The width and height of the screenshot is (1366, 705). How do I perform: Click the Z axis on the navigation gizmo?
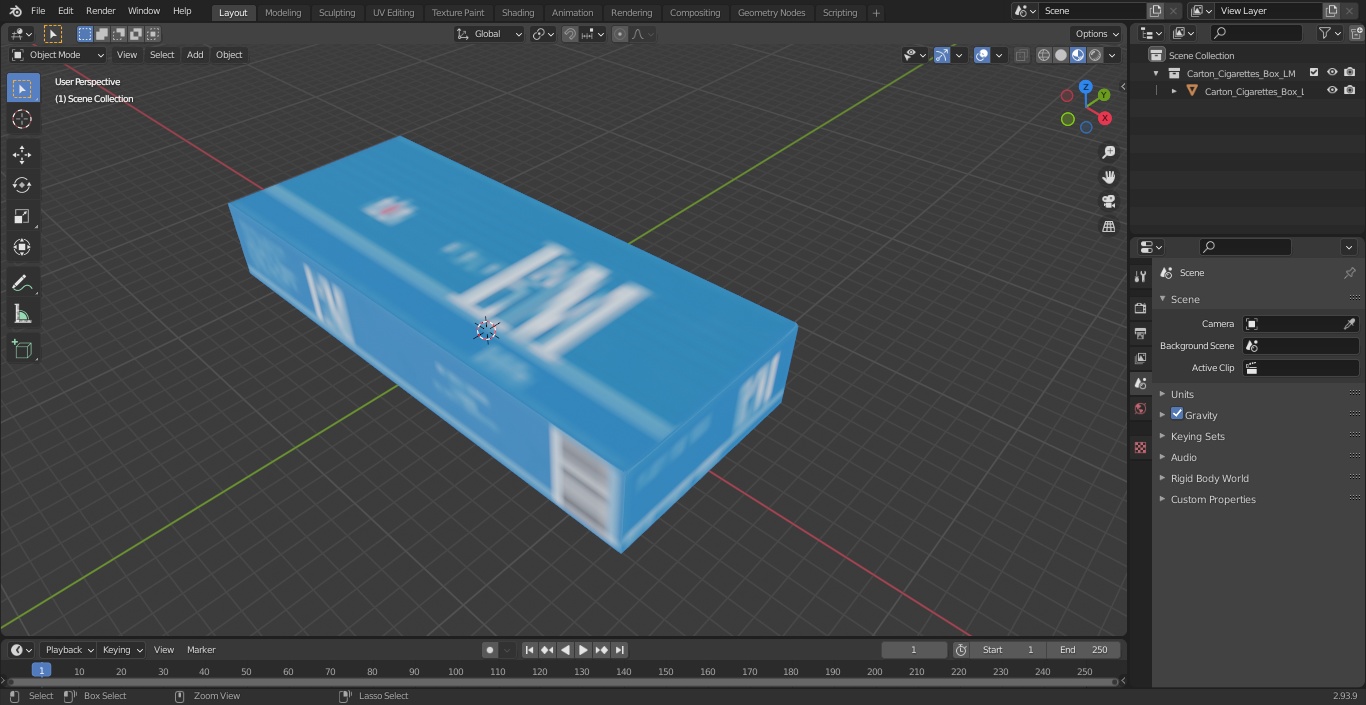pos(1085,87)
